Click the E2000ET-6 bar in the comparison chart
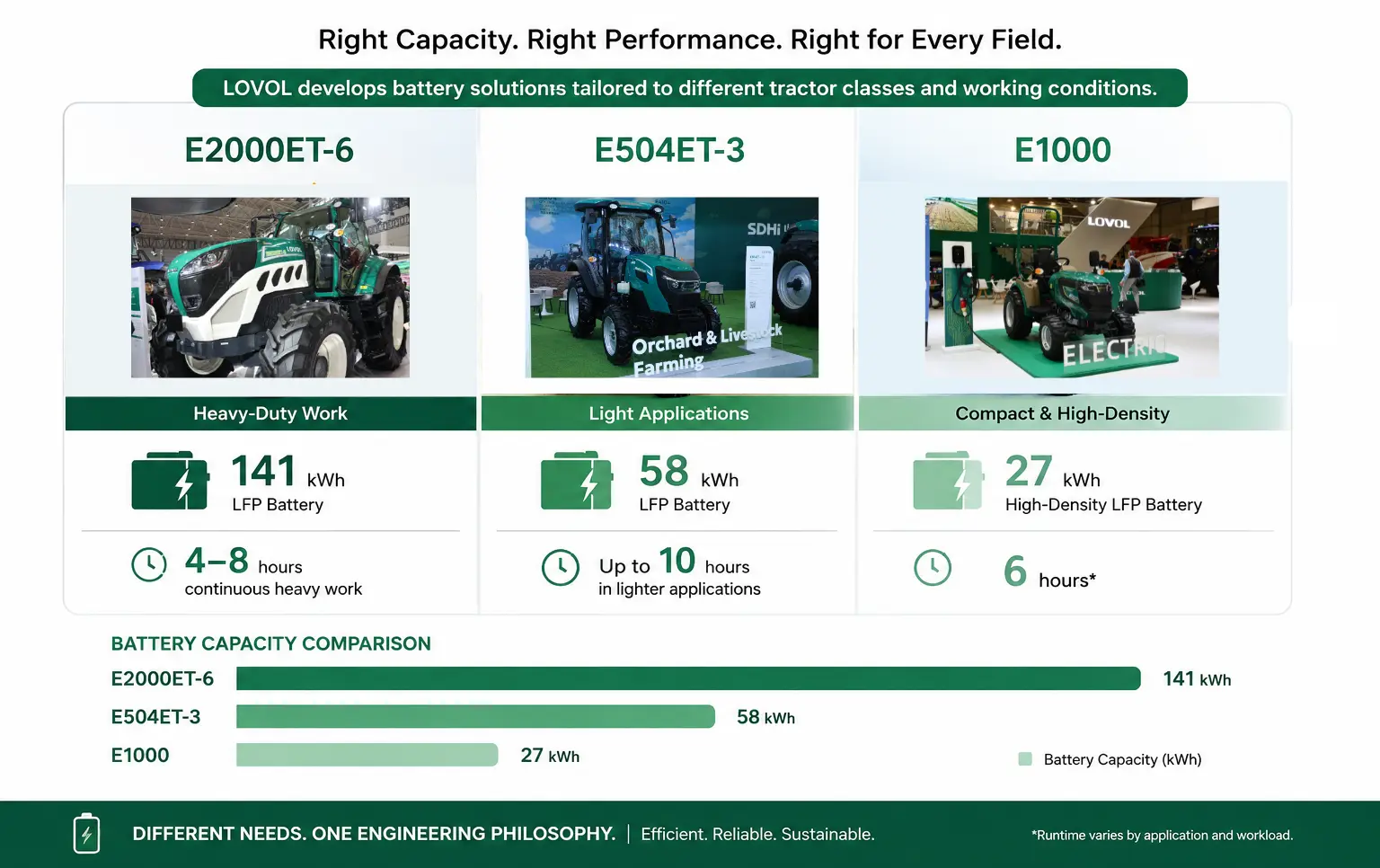Screen dimensions: 1380x868 pos(688,678)
